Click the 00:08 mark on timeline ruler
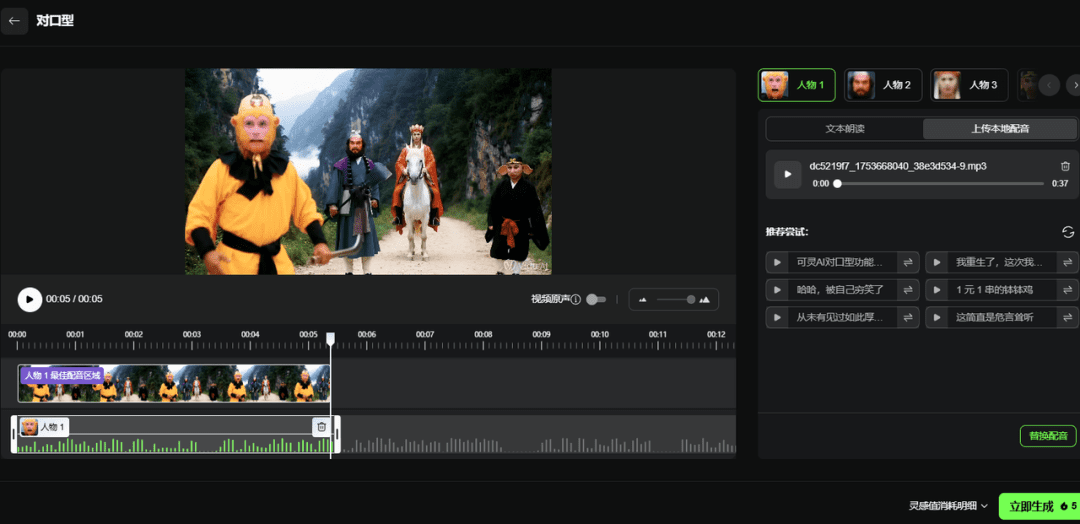Viewport: 1080px width, 524px height. [x=483, y=335]
